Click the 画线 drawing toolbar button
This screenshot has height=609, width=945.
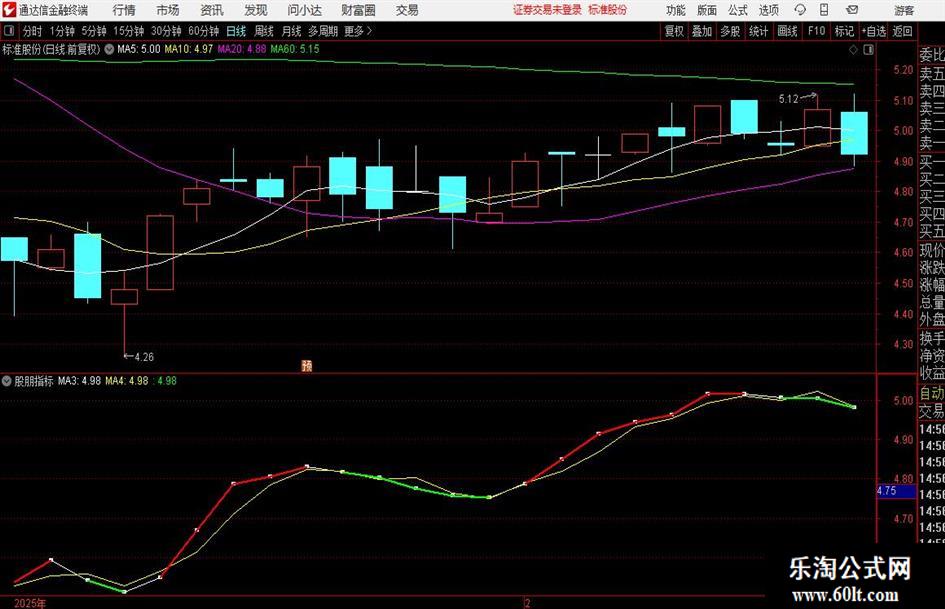[x=787, y=31]
